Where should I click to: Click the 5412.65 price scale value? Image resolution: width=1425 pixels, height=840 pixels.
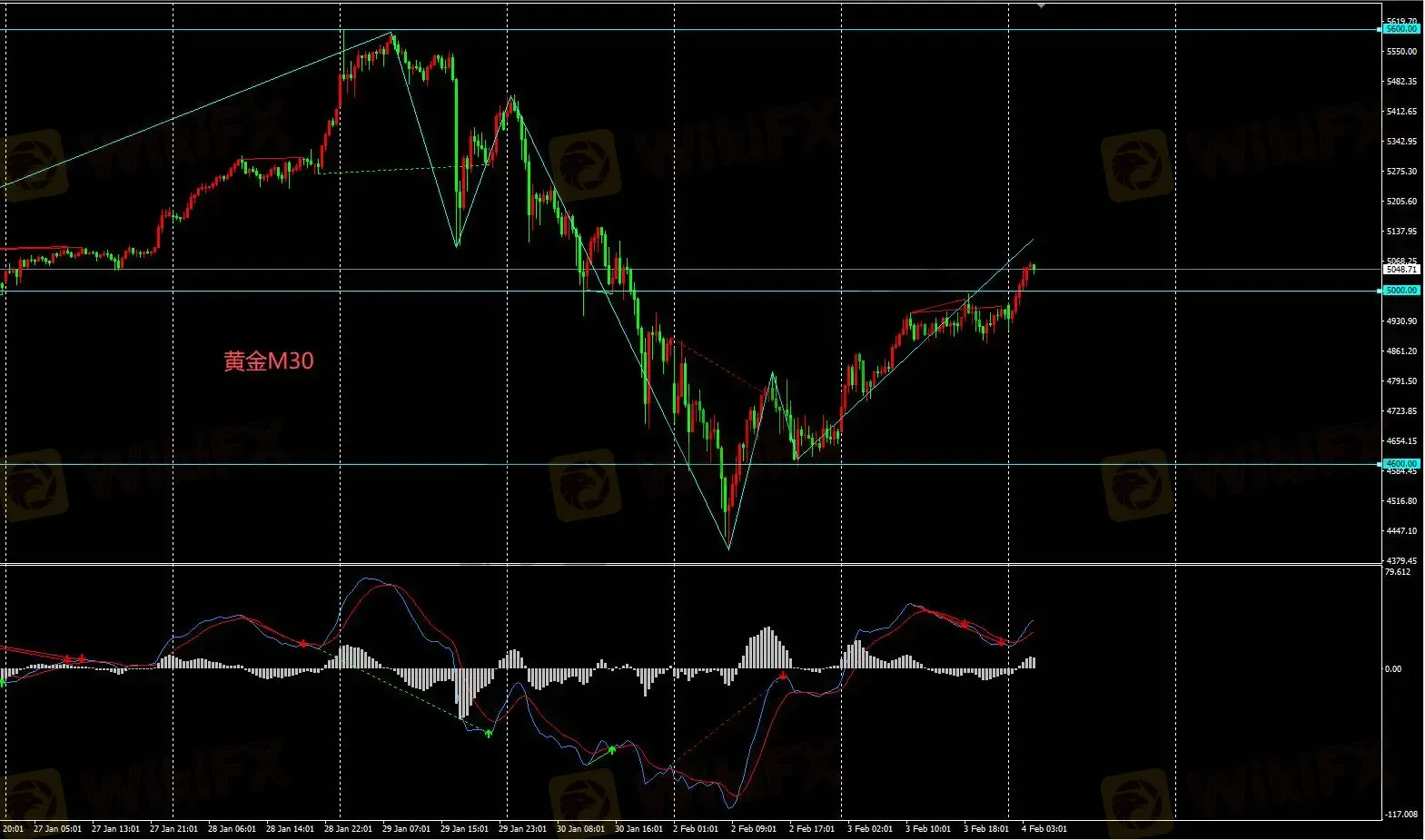click(x=1401, y=112)
